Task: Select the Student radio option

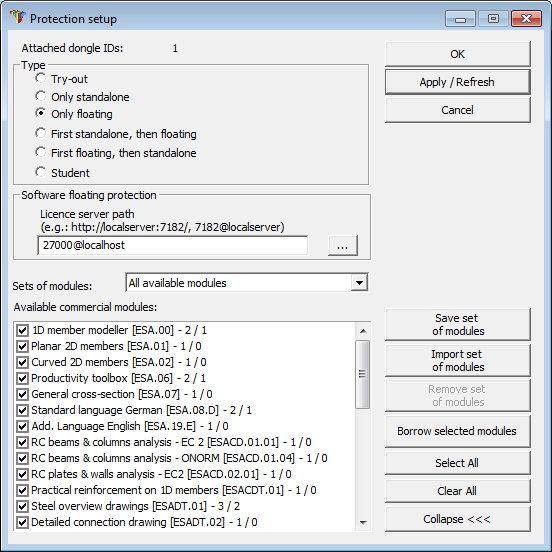Action: [x=40, y=172]
